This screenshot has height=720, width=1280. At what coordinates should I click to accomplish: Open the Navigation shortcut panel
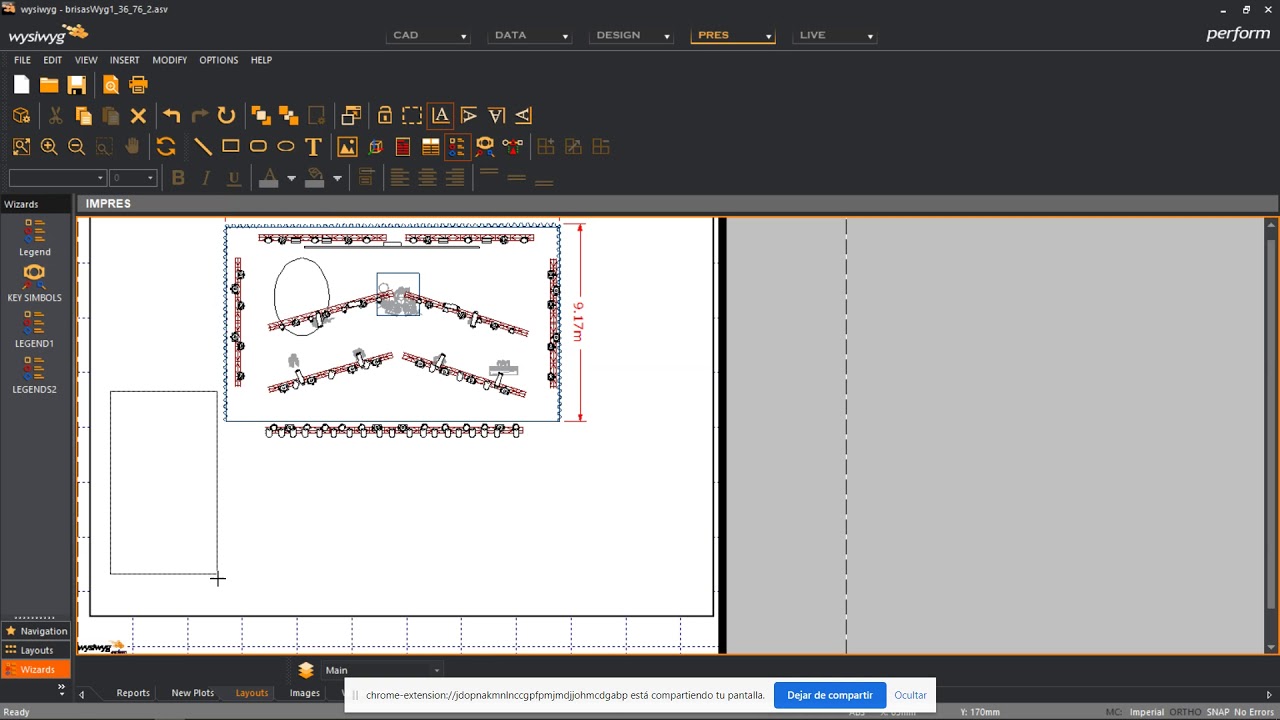point(36,631)
